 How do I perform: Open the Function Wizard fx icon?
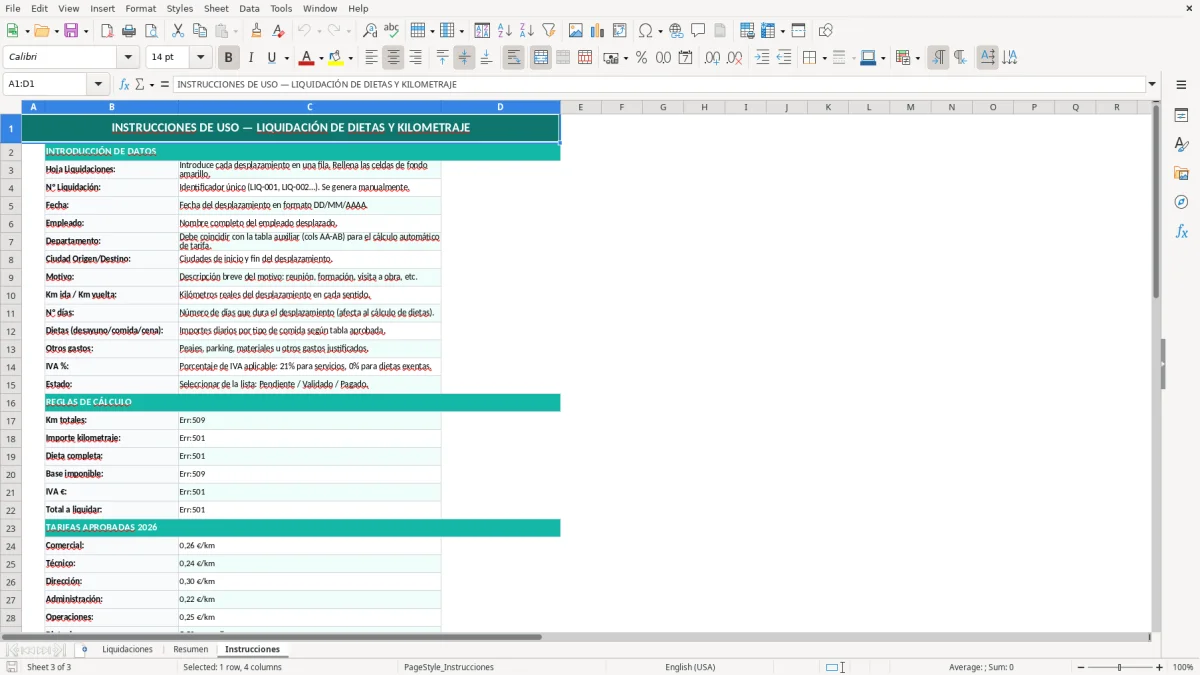click(x=125, y=85)
